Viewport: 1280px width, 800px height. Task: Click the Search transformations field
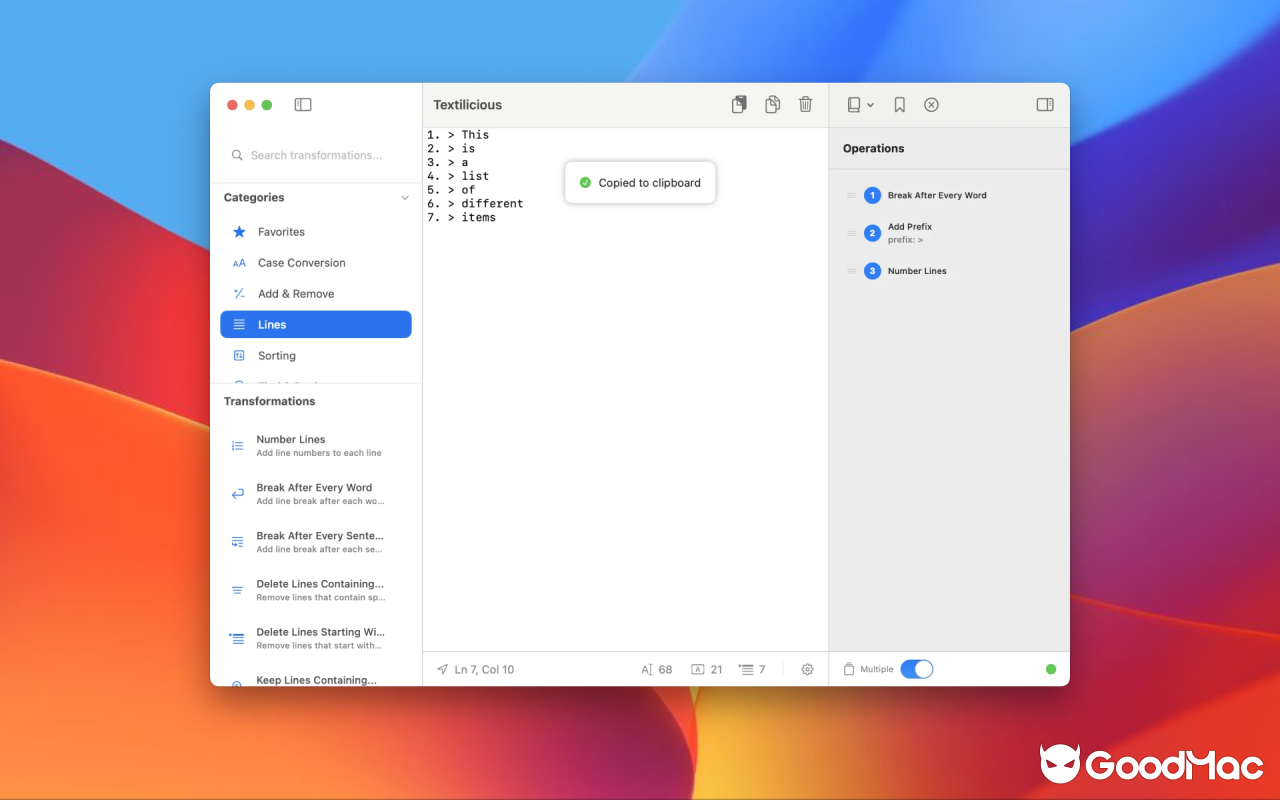click(315, 155)
